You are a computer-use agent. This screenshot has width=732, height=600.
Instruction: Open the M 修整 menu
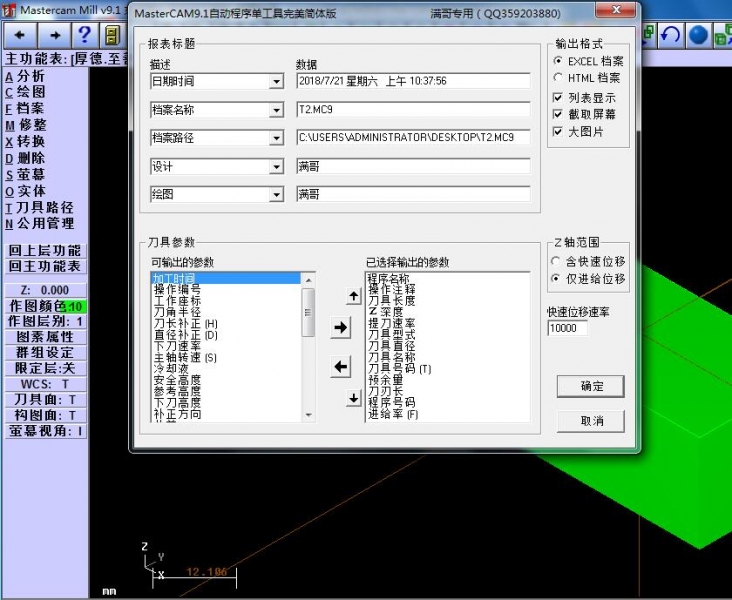point(26,125)
